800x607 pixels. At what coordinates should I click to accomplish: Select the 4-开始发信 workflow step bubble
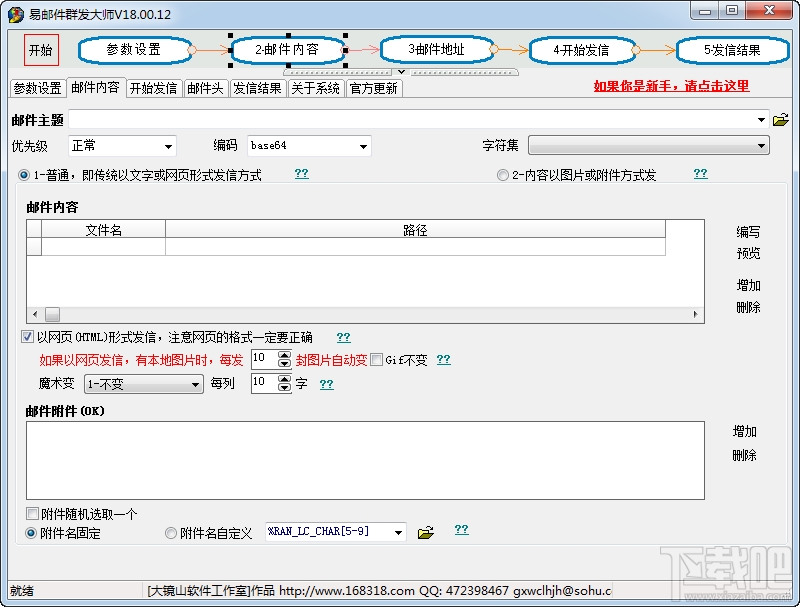583,50
